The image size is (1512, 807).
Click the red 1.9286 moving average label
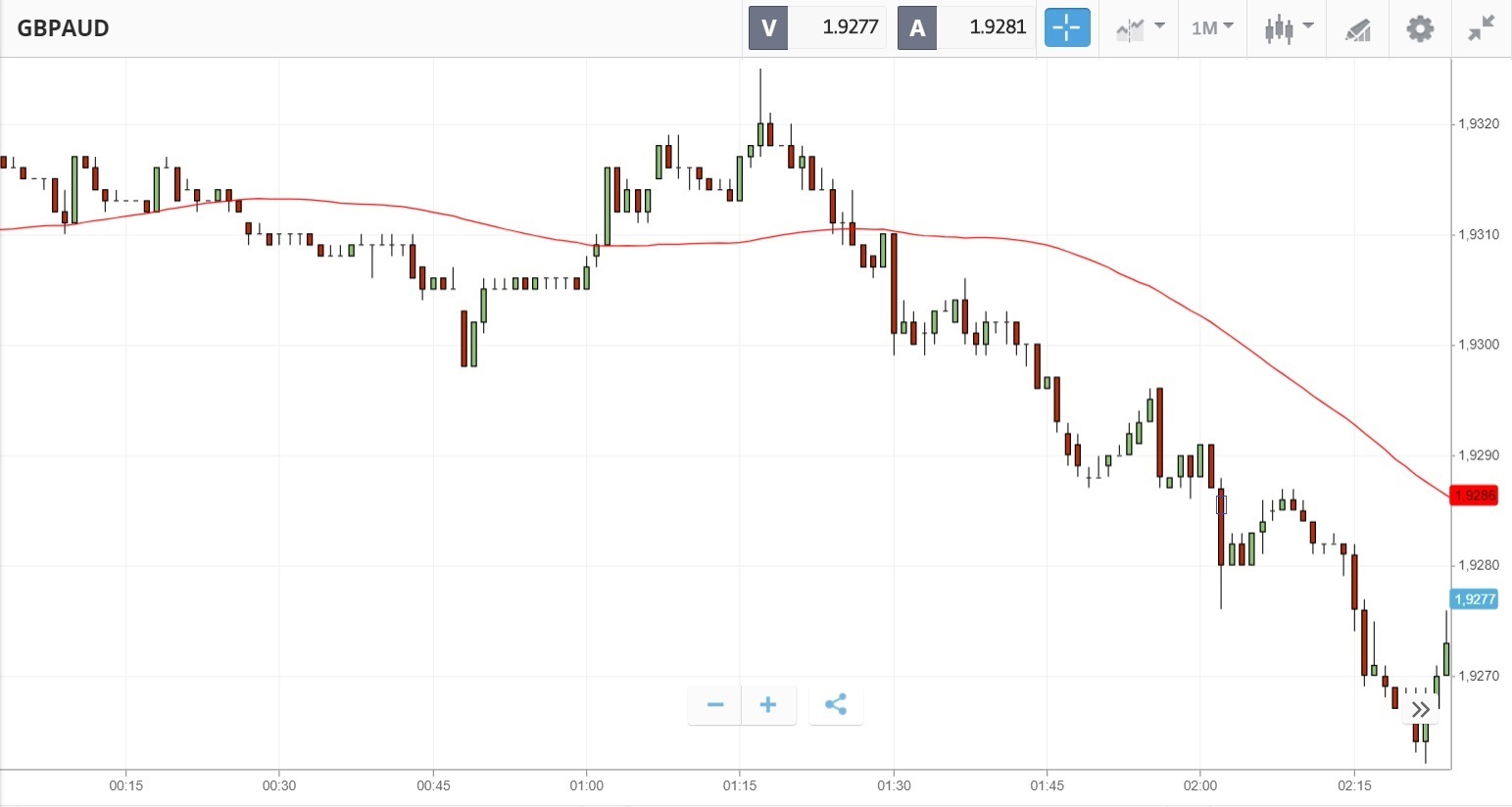pos(1474,496)
